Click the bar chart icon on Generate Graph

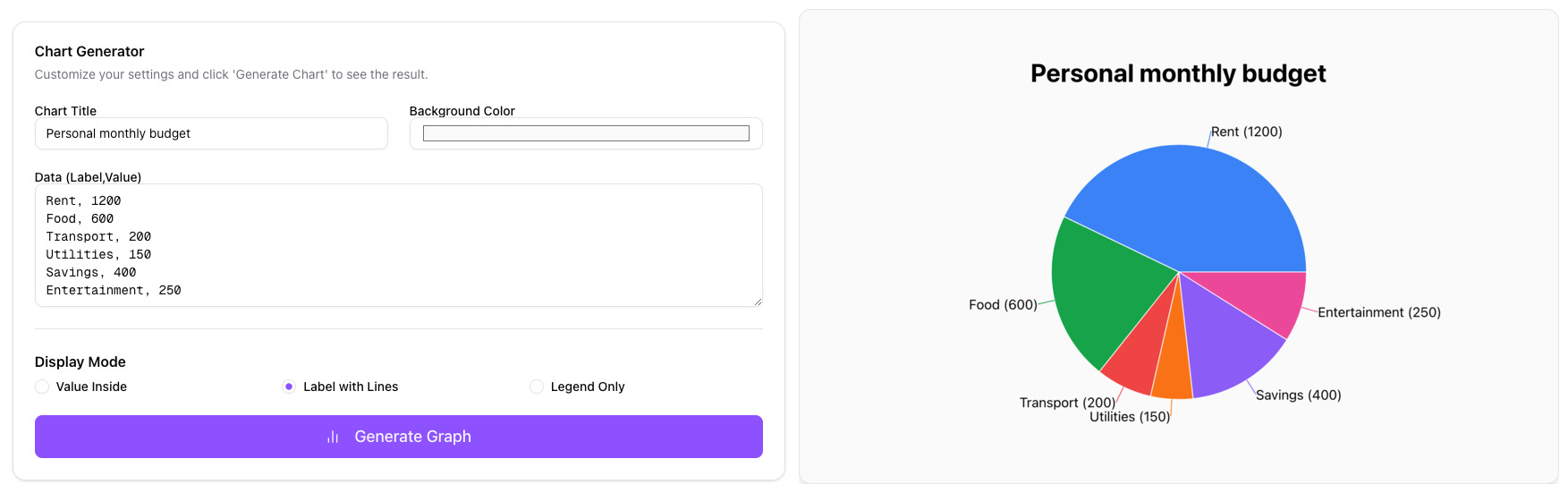333,437
